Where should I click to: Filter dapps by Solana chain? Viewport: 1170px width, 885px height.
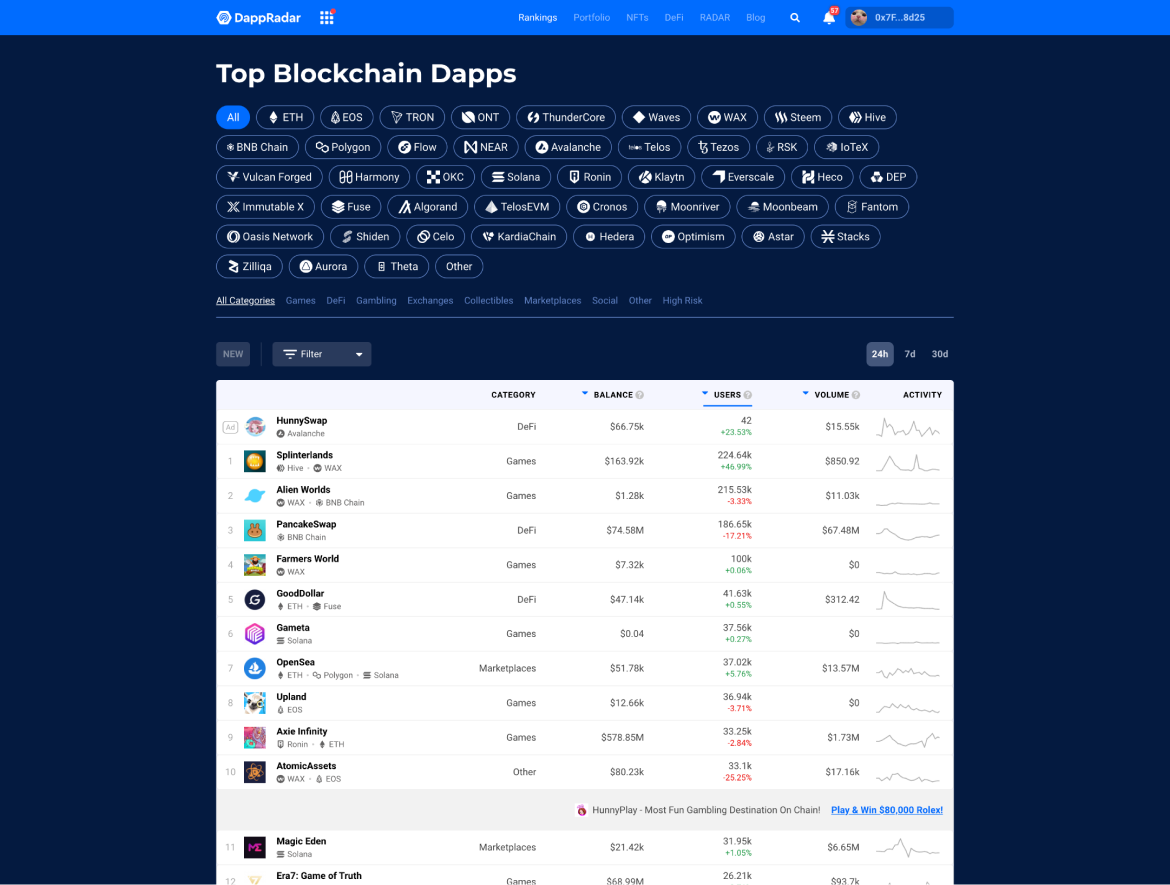(516, 177)
